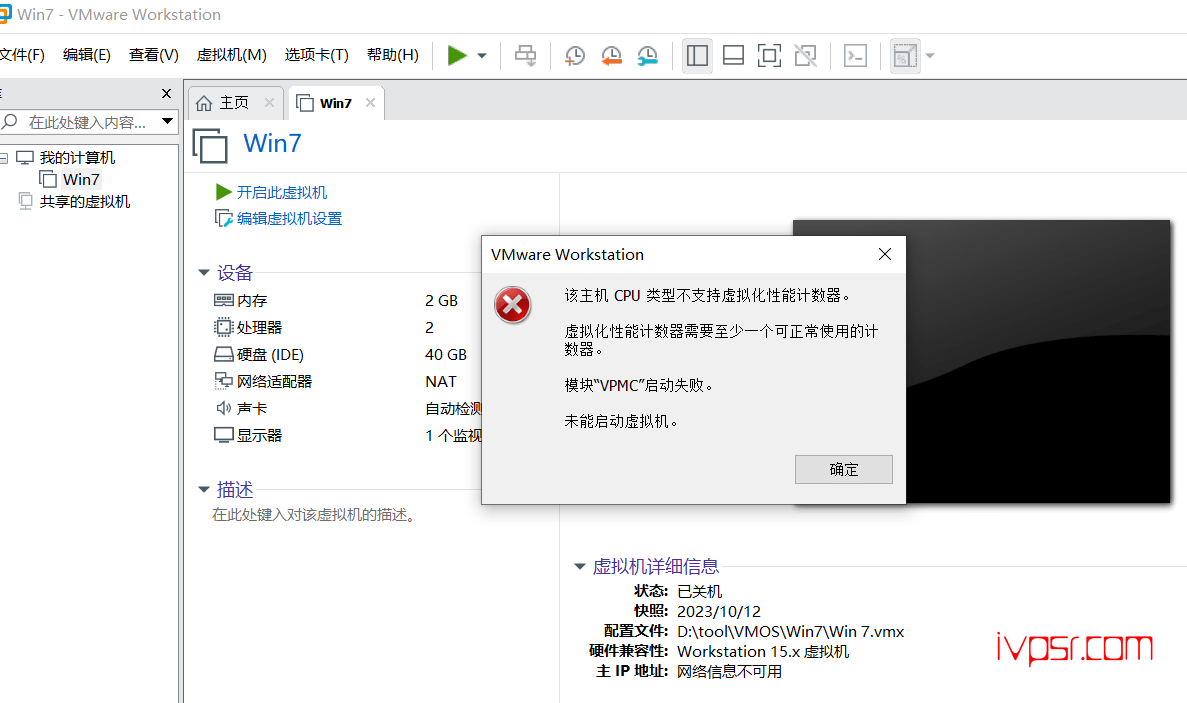This screenshot has height=703, width=1187.
Task: Click the send Ctrl+Alt+Del toolbar icon
Action: coord(525,55)
